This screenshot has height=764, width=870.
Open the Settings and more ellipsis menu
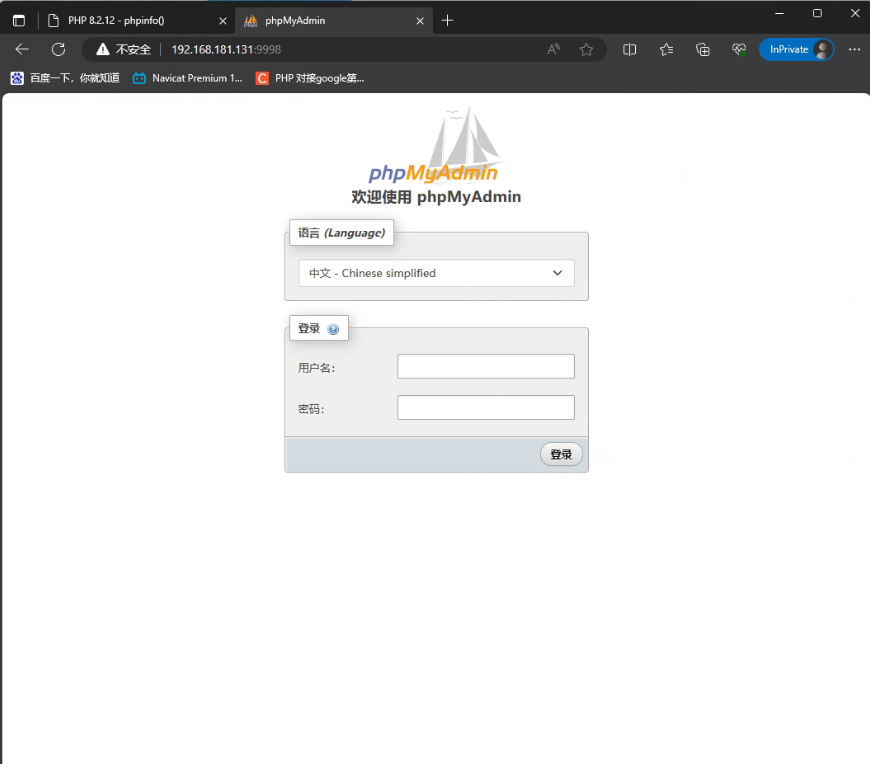854,49
